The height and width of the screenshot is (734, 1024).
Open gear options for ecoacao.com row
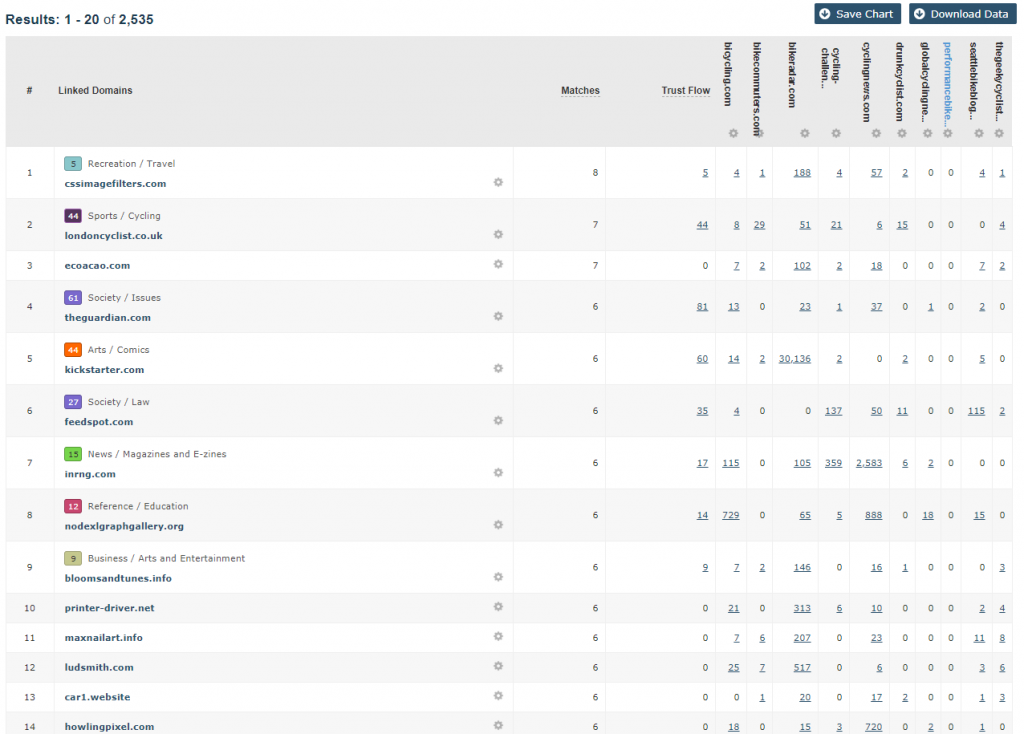pyautogui.click(x=498, y=264)
